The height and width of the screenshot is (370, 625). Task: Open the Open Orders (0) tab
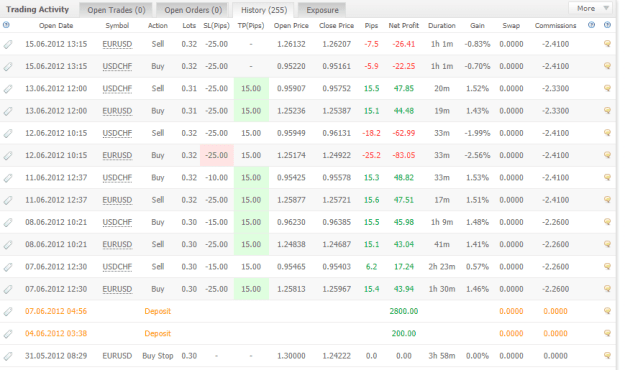pyautogui.click(x=193, y=10)
